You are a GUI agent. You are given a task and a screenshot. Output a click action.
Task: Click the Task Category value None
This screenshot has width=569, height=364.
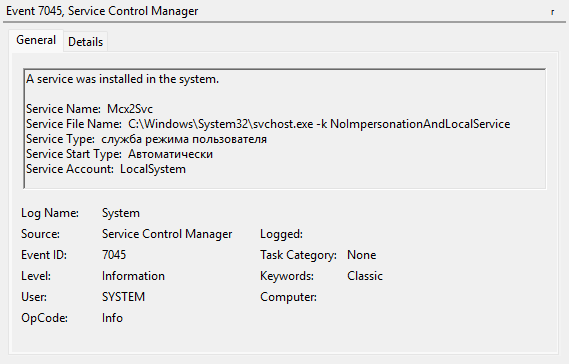coord(361,255)
